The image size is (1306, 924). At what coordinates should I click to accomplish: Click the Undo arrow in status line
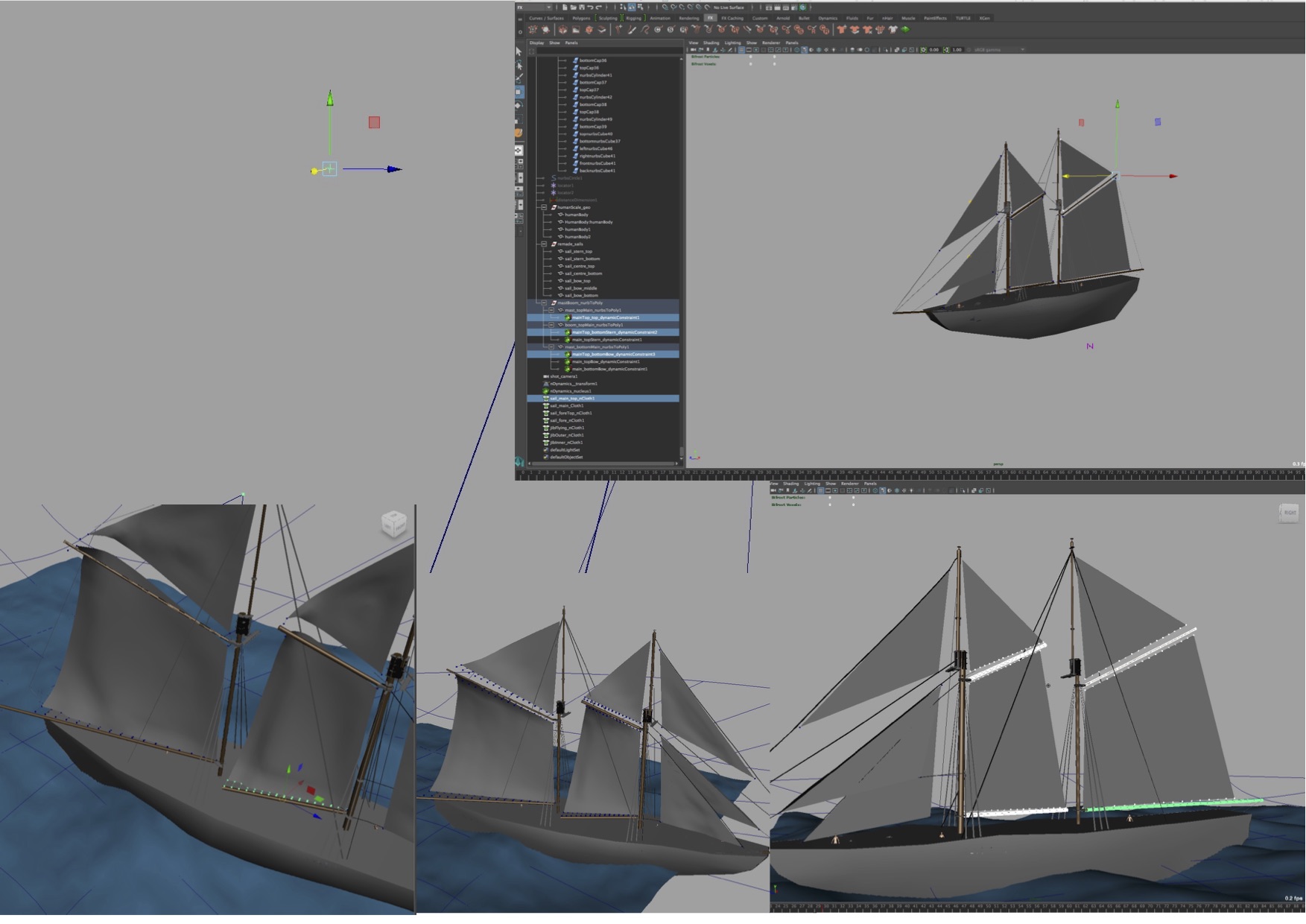point(590,7)
